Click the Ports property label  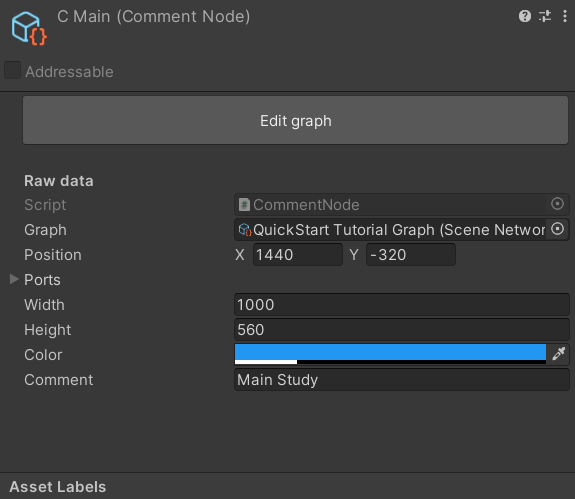point(42,280)
